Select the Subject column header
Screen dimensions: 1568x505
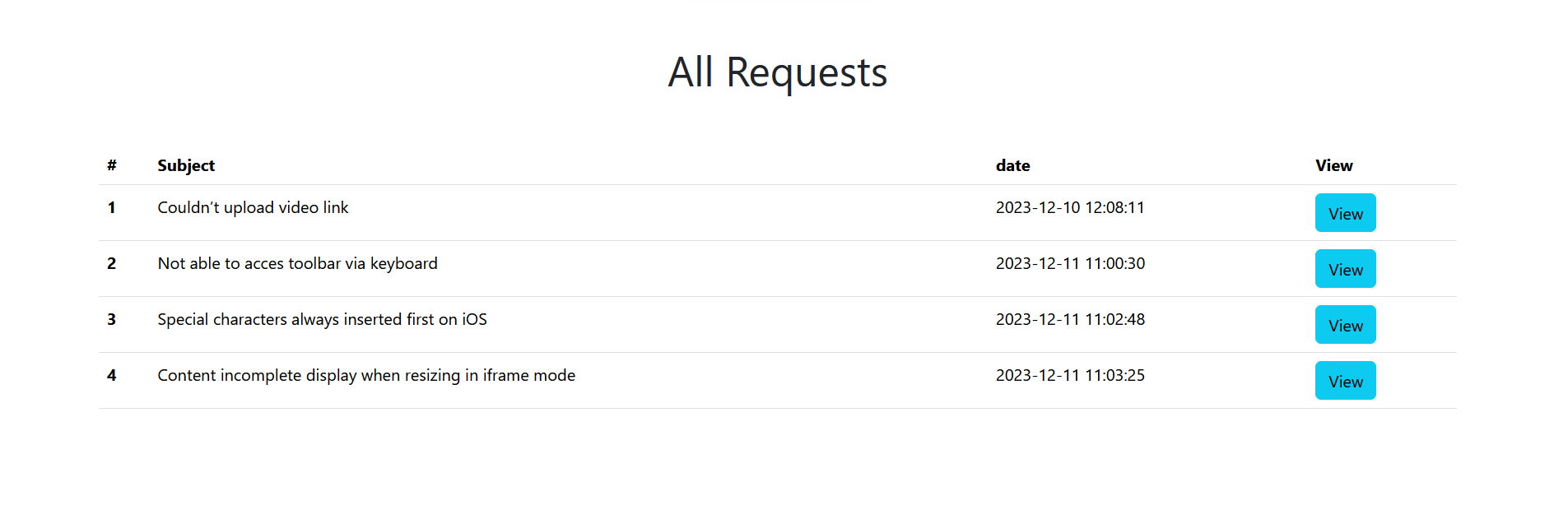185,164
